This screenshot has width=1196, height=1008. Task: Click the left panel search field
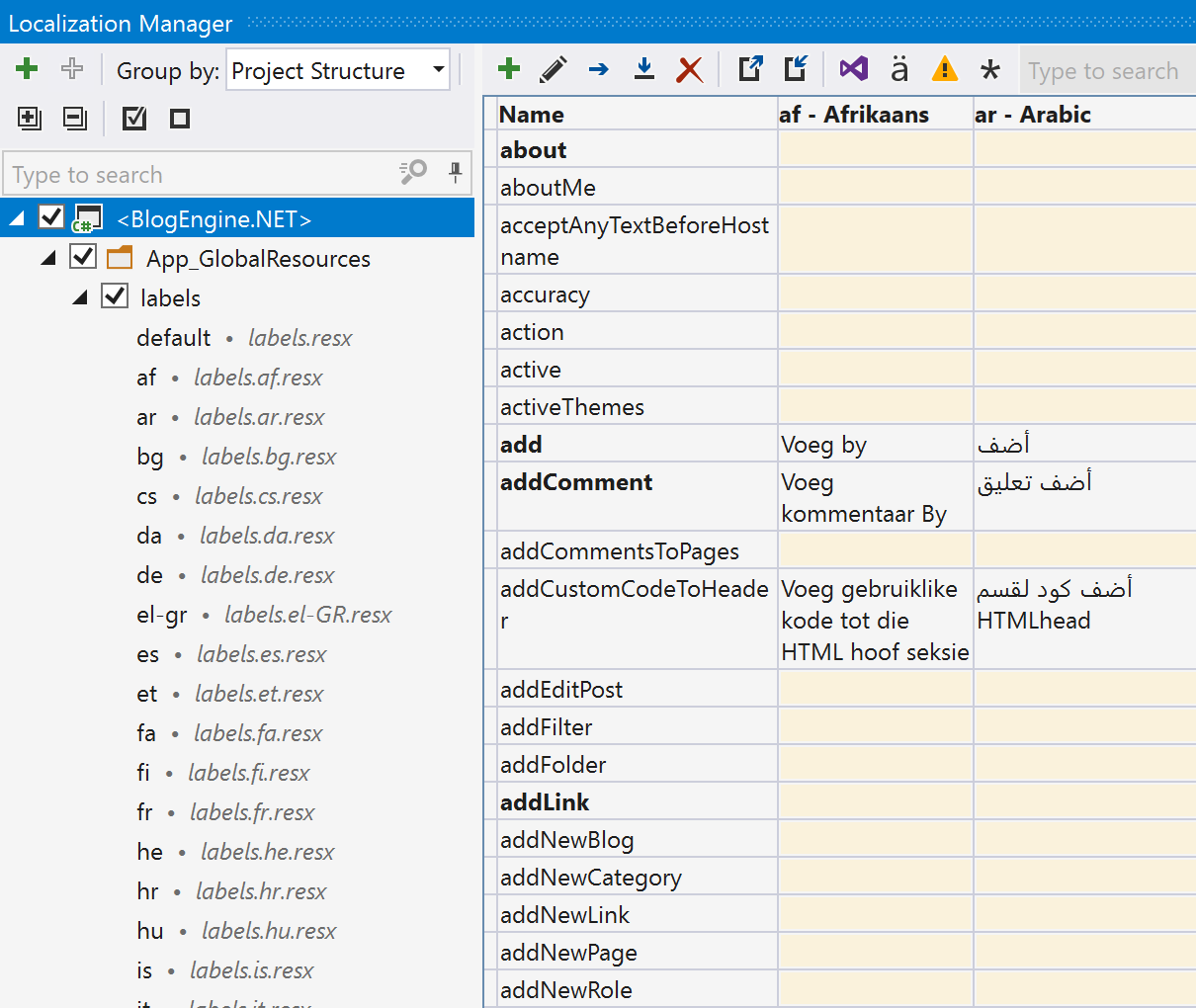tap(198, 175)
